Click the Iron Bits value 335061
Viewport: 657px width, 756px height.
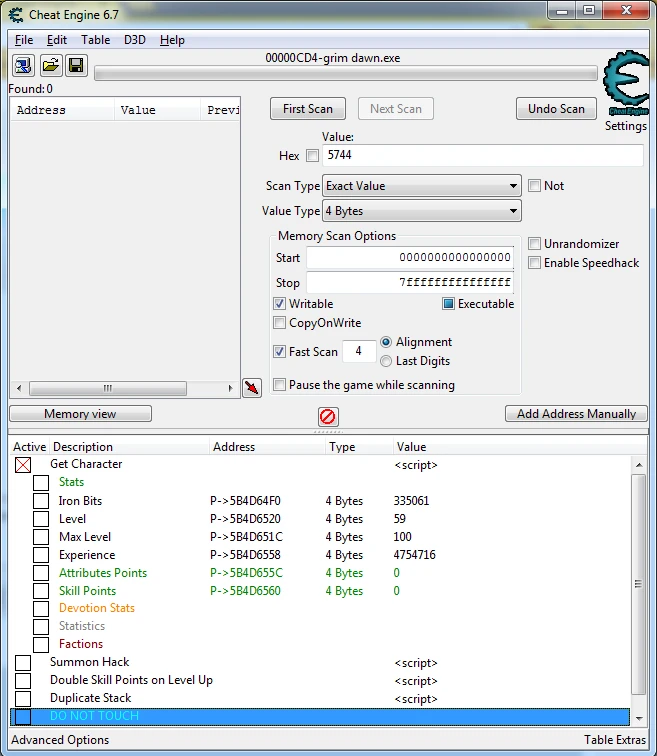pyautogui.click(x=411, y=501)
